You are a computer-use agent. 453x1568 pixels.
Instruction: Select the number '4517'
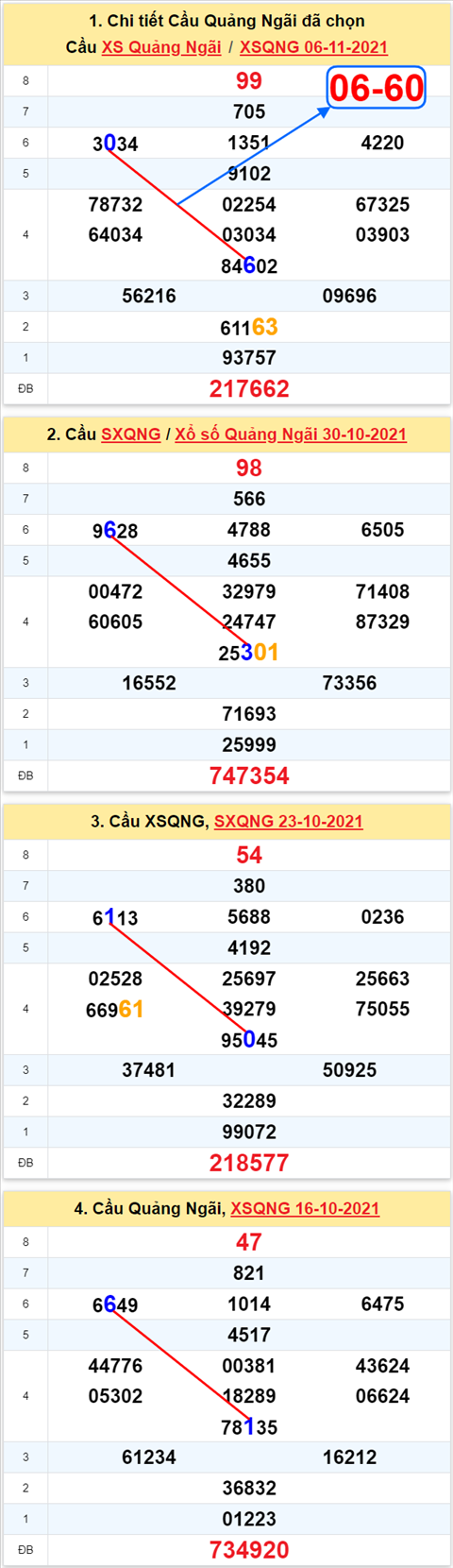(249, 1336)
